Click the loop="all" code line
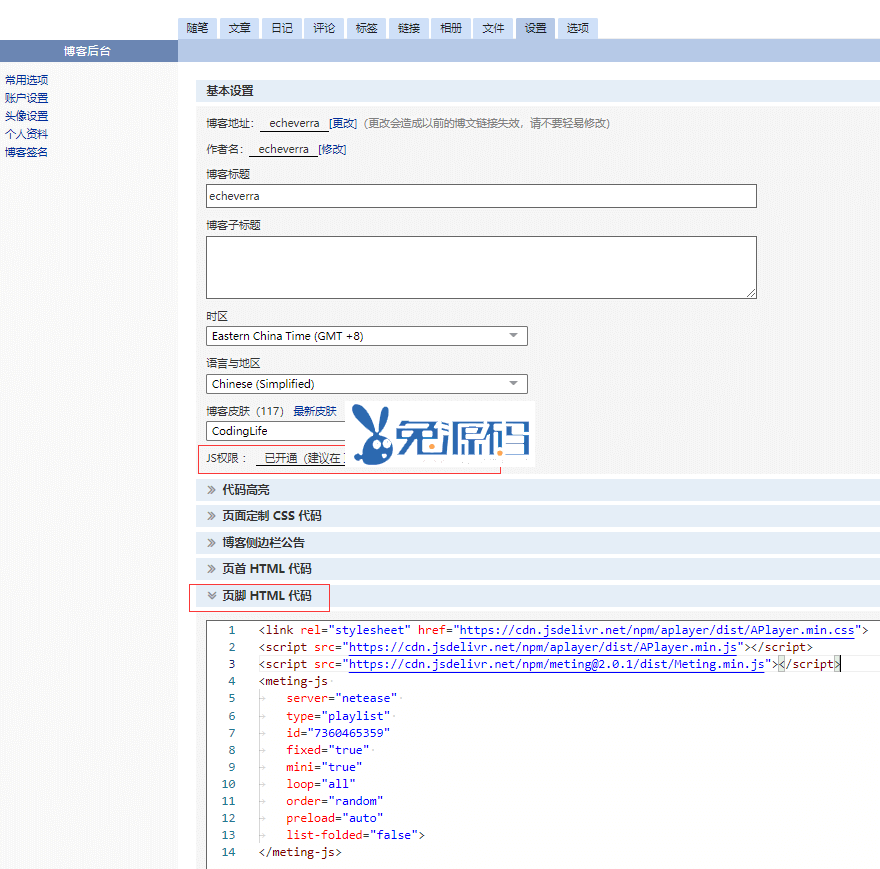This screenshot has width=880, height=869. click(320, 784)
